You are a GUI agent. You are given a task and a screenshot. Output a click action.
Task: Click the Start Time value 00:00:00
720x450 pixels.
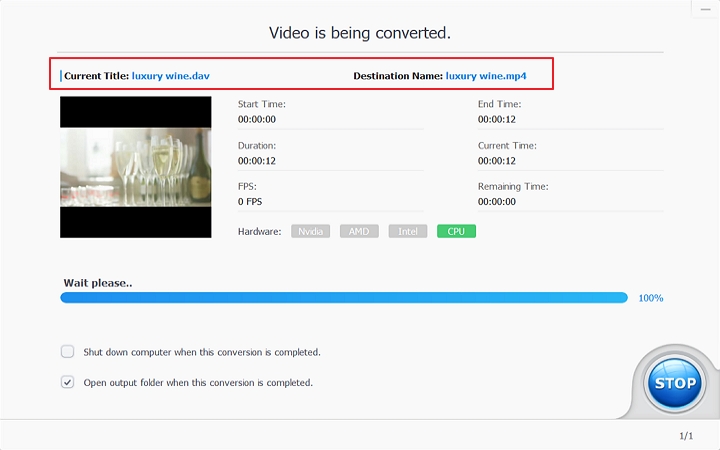click(257, 119)
